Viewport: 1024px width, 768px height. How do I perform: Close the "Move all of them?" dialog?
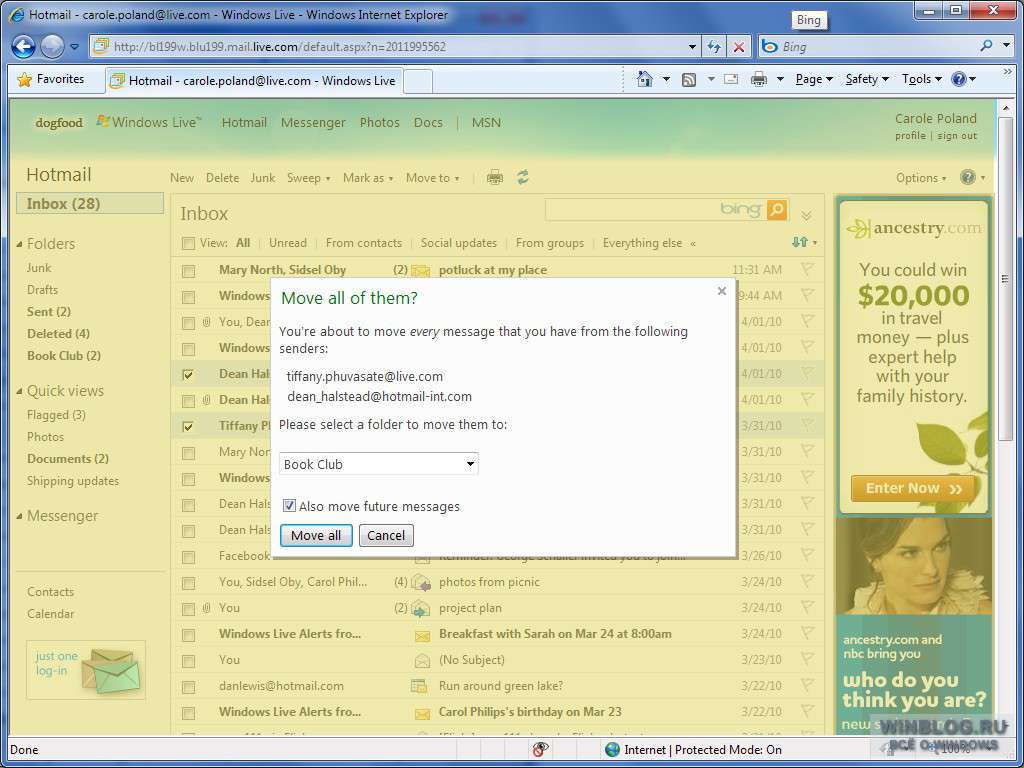(x=722, y=291)
